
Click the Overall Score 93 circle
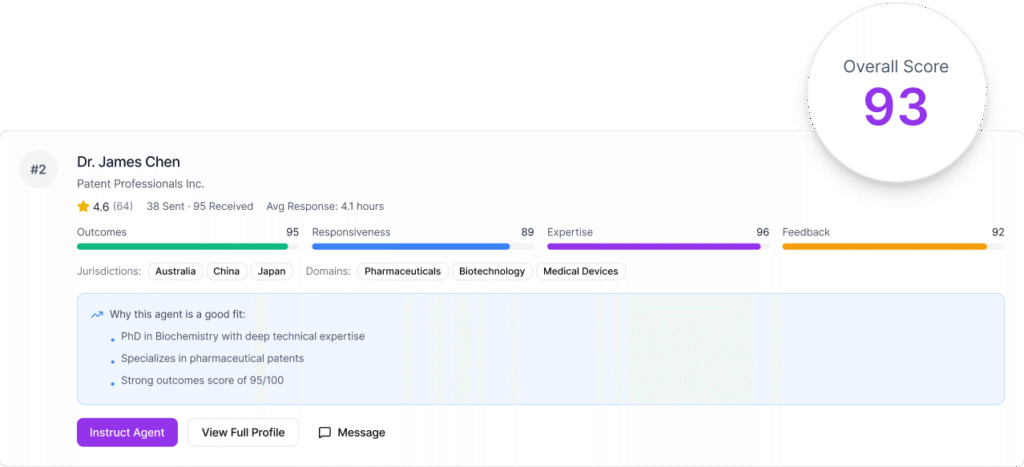(896, 95)
